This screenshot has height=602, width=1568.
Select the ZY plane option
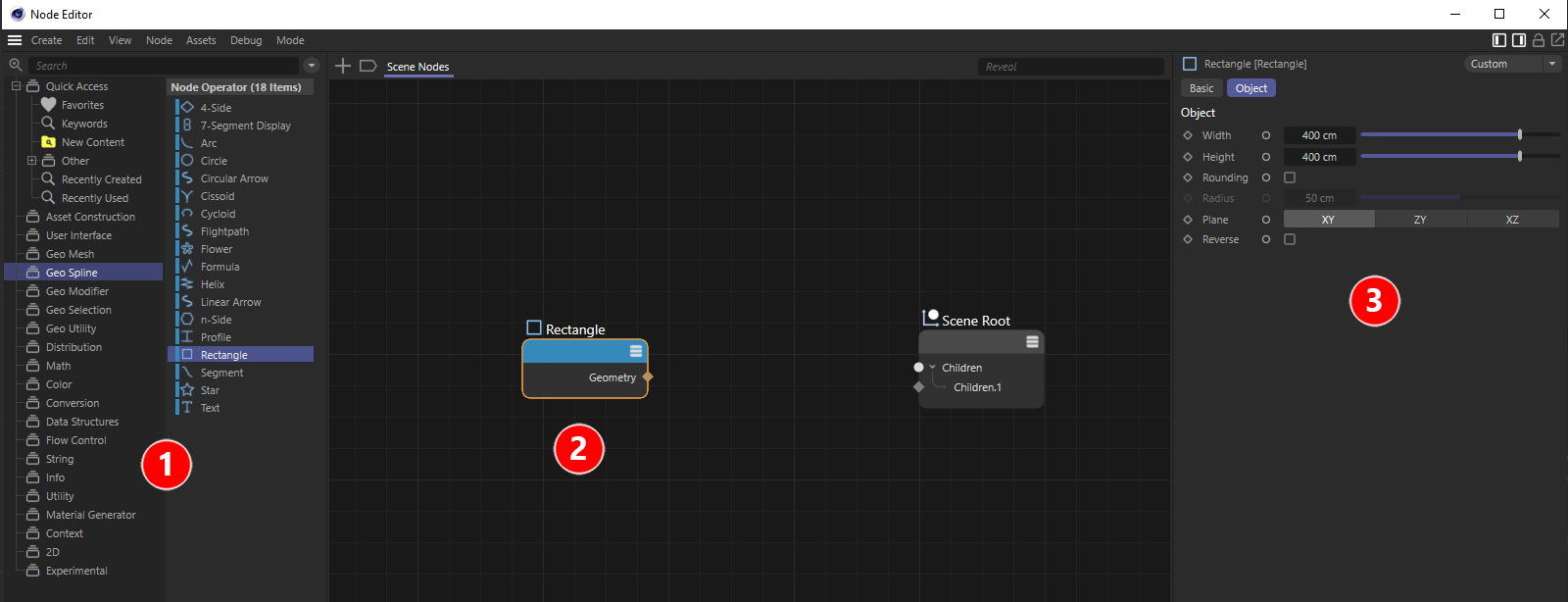point(1420,220)
